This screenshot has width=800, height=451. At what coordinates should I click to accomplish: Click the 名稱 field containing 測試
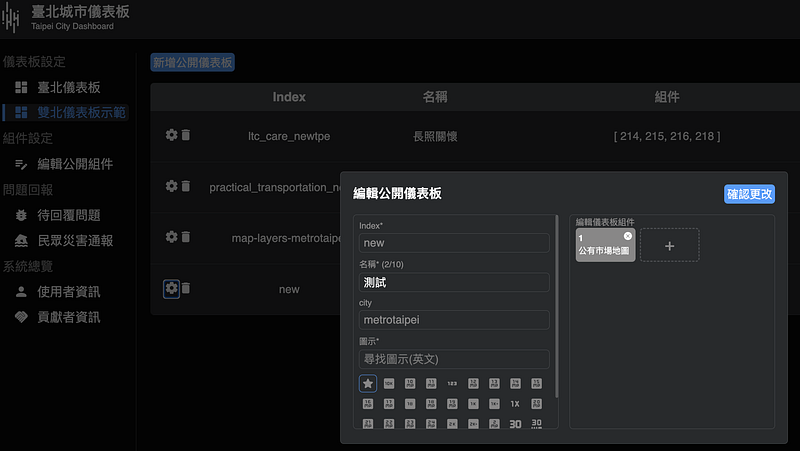[454, 282]
